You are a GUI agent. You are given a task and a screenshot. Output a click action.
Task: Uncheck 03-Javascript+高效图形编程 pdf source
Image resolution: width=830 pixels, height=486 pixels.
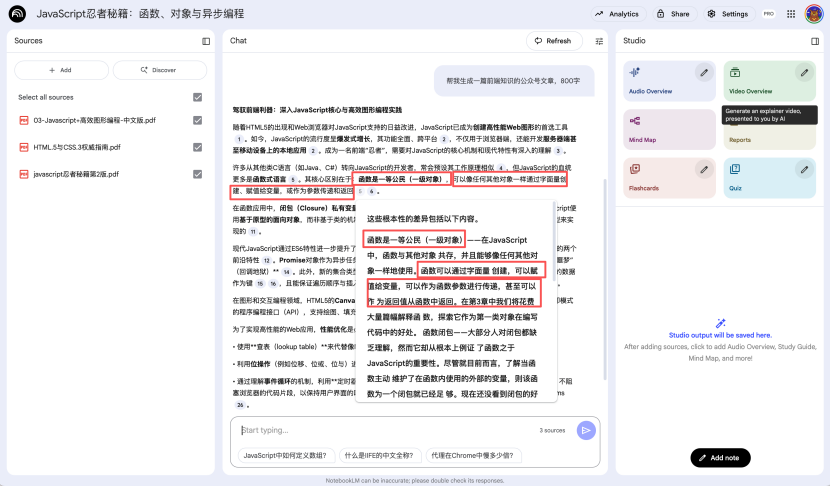click(x=197, y=120)
